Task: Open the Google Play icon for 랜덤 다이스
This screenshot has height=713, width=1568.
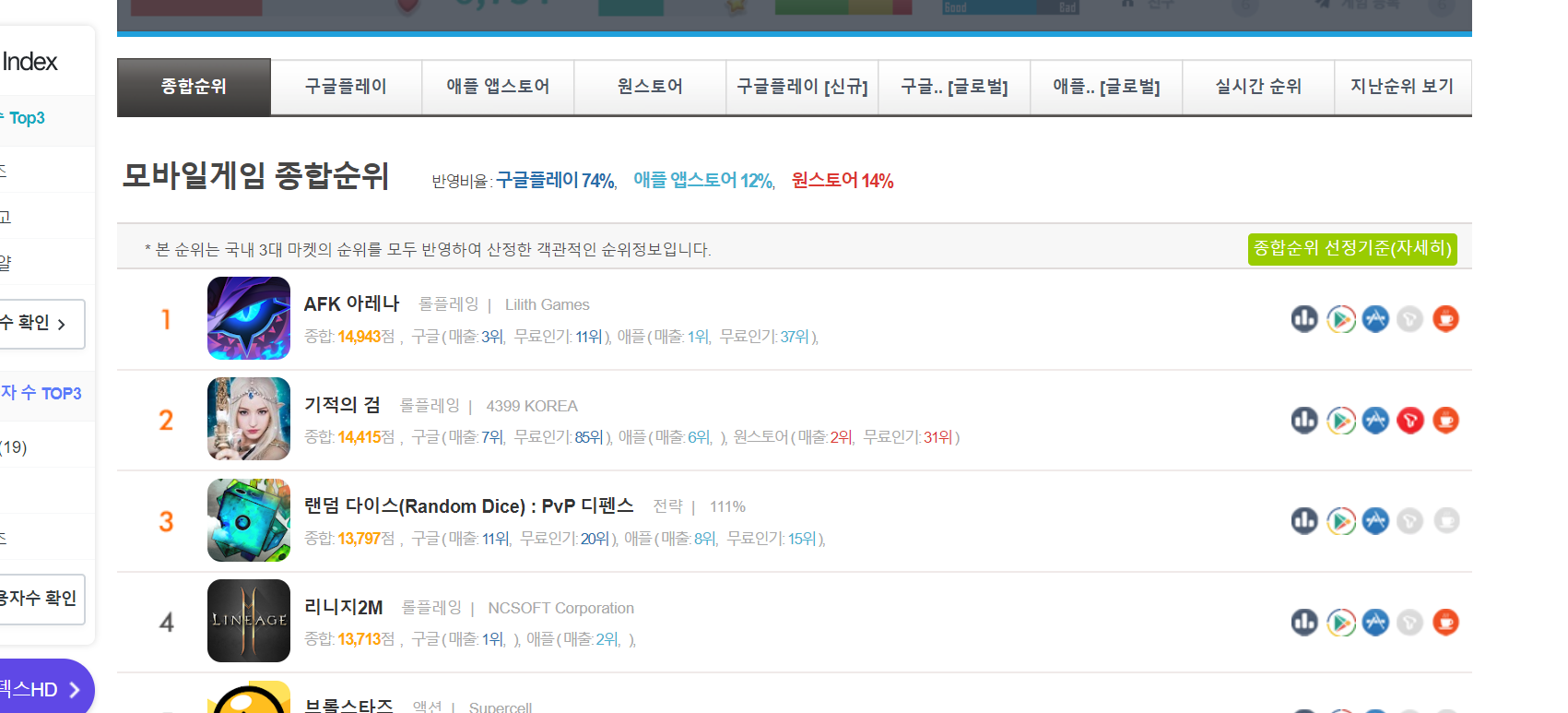Action: click(x=1340, y=521)
